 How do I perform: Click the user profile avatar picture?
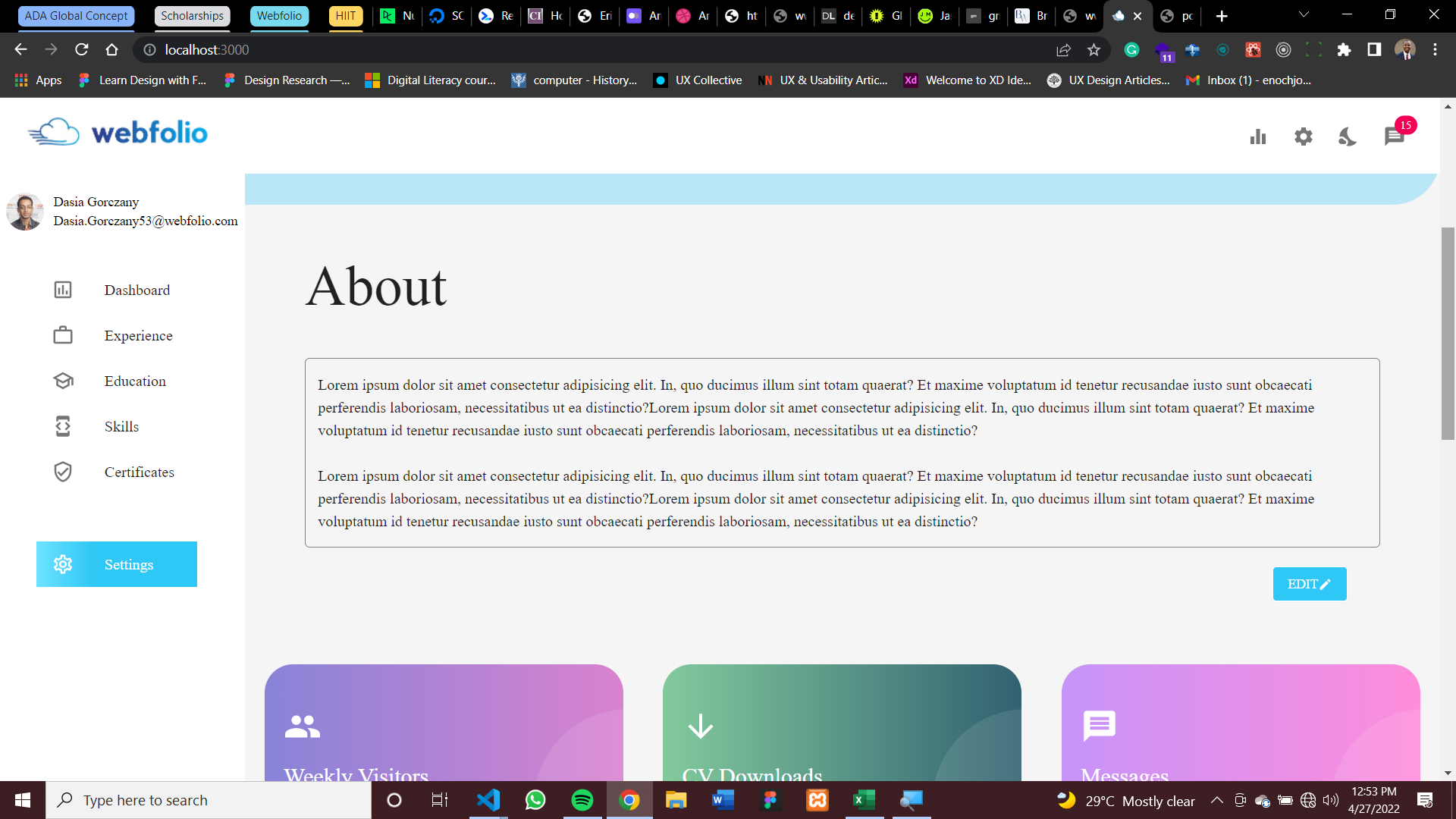point(25,212)
